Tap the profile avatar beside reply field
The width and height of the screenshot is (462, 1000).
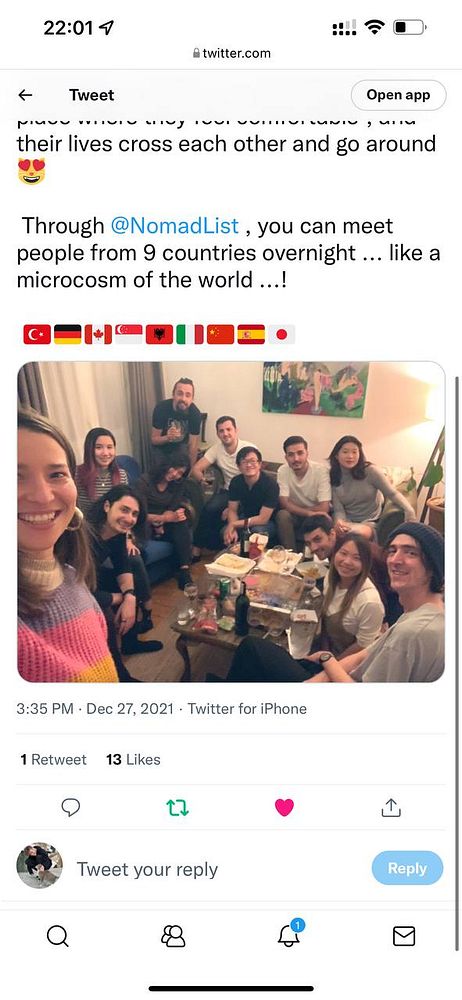pos(40,865)
